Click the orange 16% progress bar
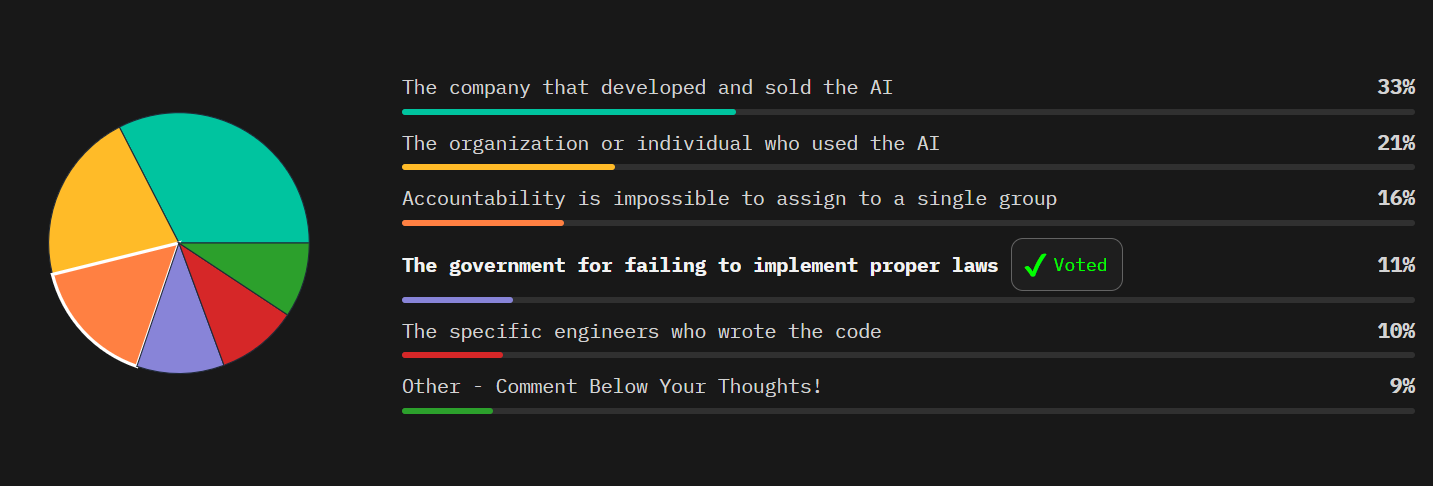This screenshot has height=486, width=1433. pos(483,222)
